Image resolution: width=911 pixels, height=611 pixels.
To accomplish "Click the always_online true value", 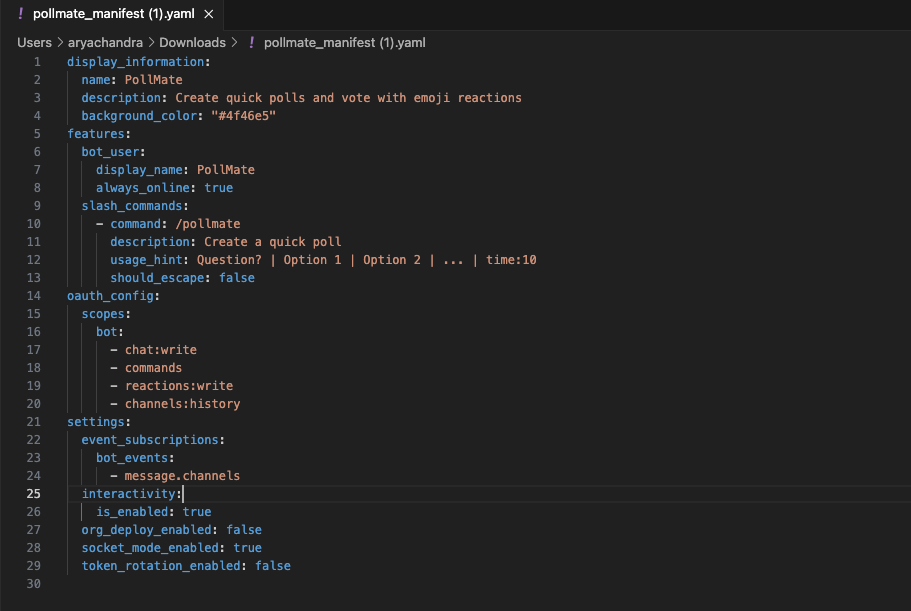I will (x=218, y=188).
